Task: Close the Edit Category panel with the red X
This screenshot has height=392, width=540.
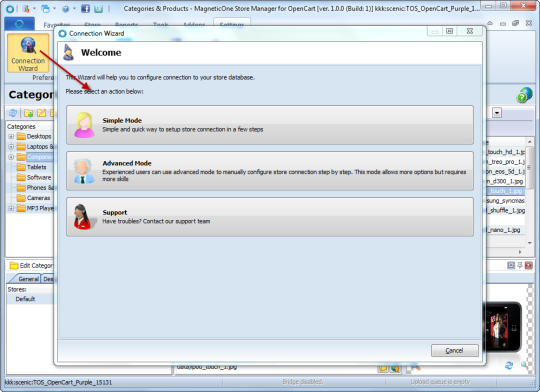Action: 529,265
